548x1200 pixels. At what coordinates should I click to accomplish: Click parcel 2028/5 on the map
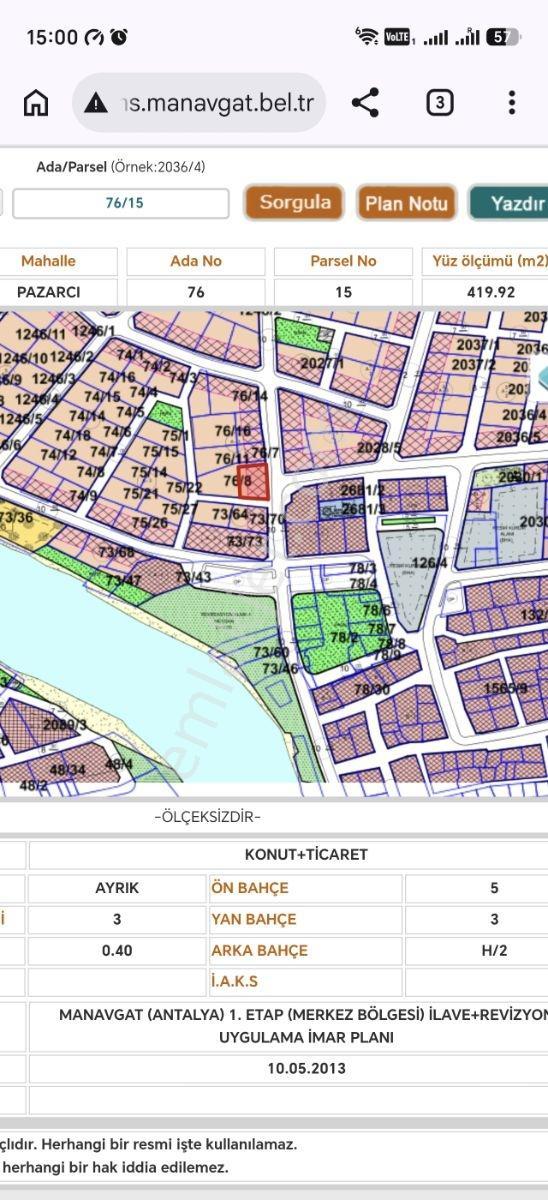378,447
